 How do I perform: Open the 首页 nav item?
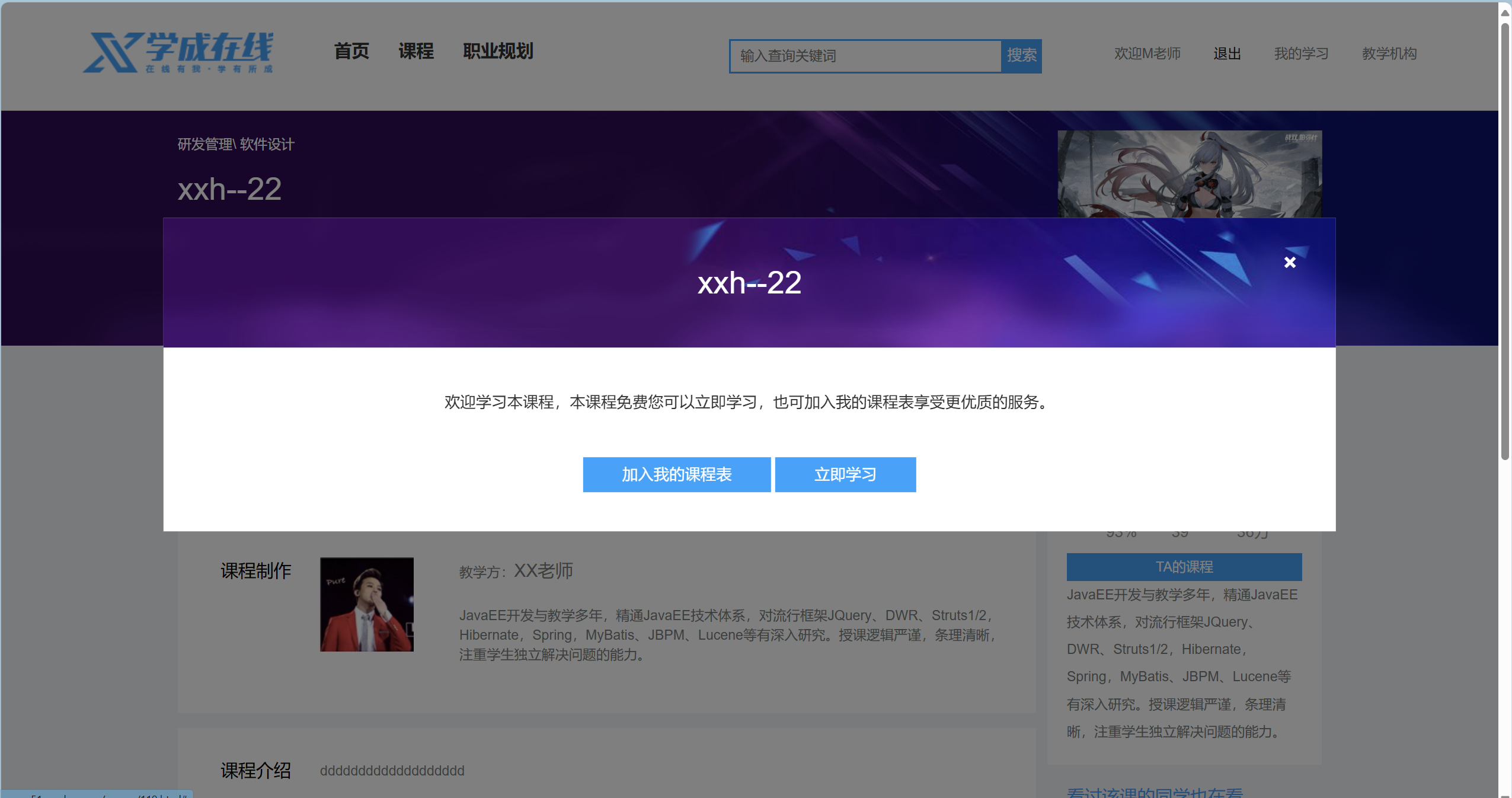click(351, 52)
